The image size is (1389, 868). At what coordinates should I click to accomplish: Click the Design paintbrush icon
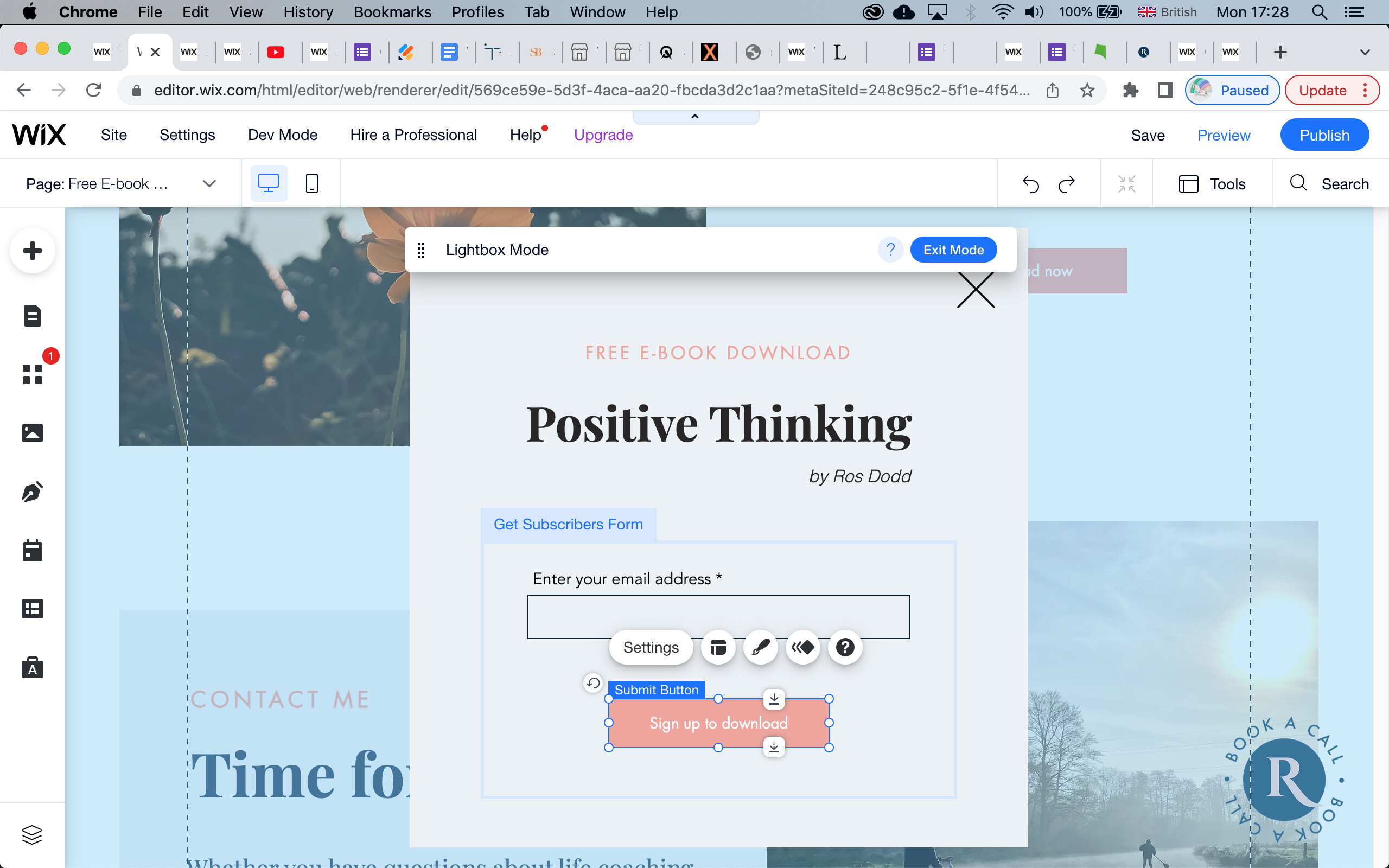click(x=761, y=648)
